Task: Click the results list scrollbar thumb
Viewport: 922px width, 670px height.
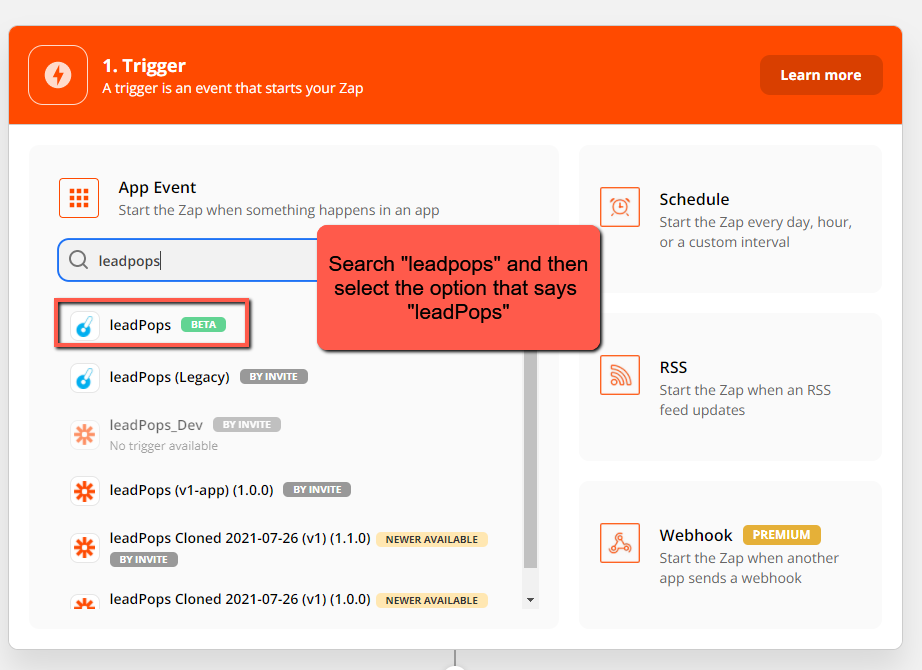Action: pos(530,459)
